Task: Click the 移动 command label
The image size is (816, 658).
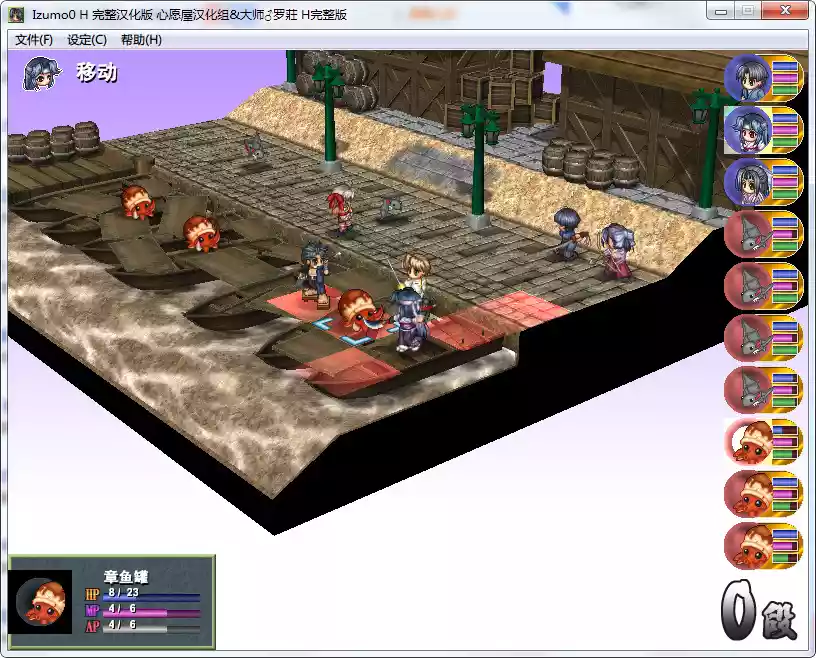Action: (x=96, y=73)
